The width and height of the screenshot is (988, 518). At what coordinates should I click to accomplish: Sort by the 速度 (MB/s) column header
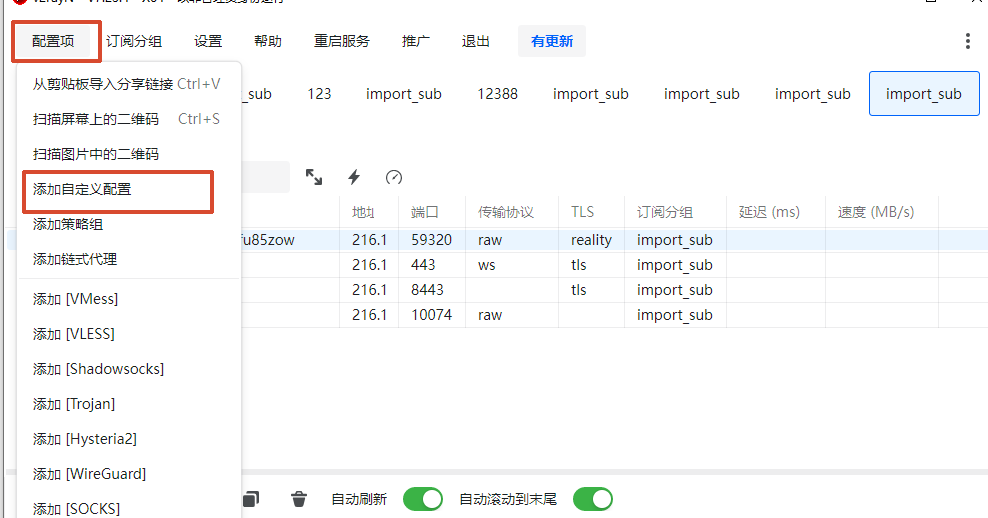pos(882,212)
